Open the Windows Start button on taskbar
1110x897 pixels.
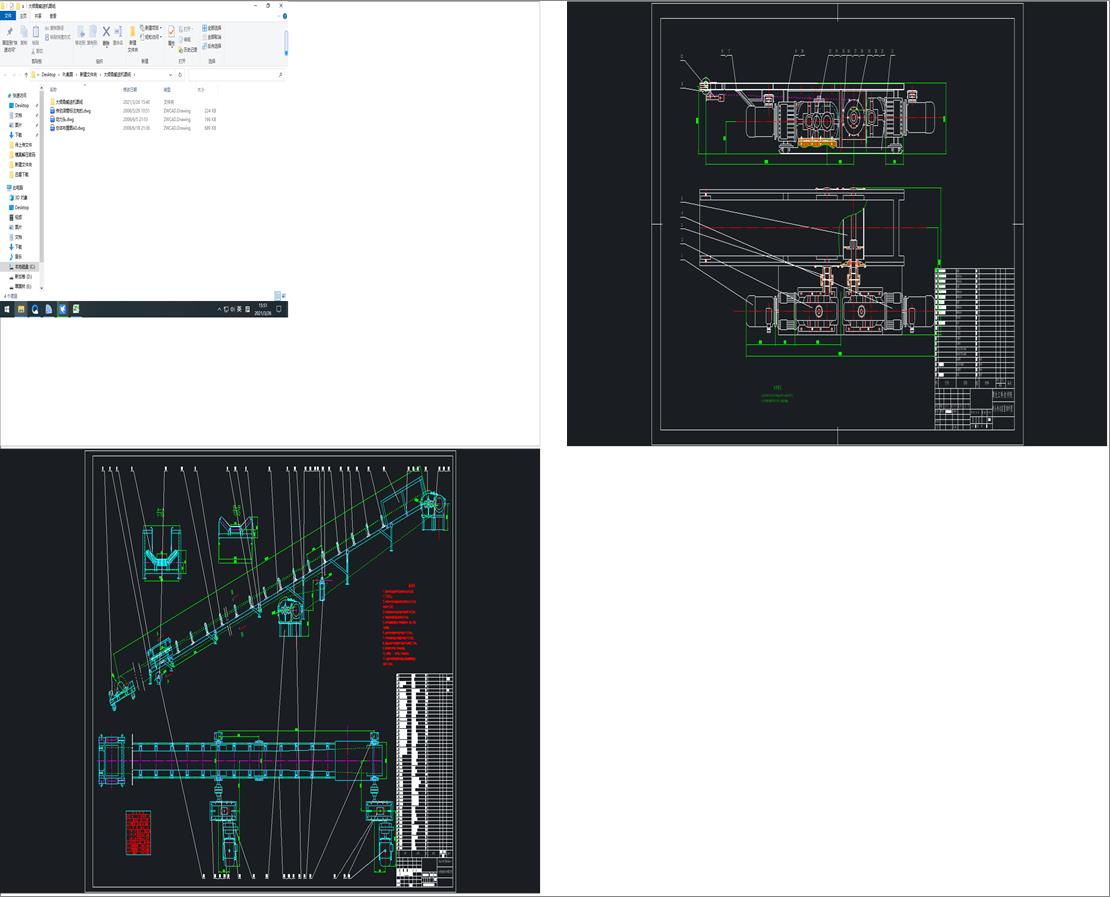click(7, 309)
